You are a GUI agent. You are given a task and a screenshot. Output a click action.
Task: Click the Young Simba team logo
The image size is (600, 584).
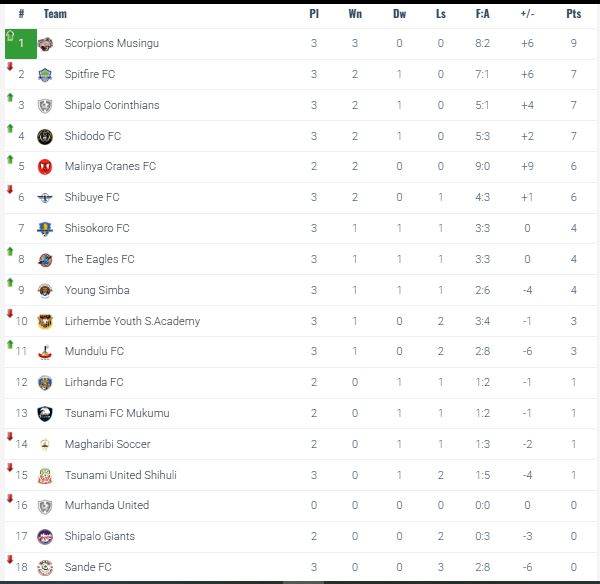[x=45, y=290]
